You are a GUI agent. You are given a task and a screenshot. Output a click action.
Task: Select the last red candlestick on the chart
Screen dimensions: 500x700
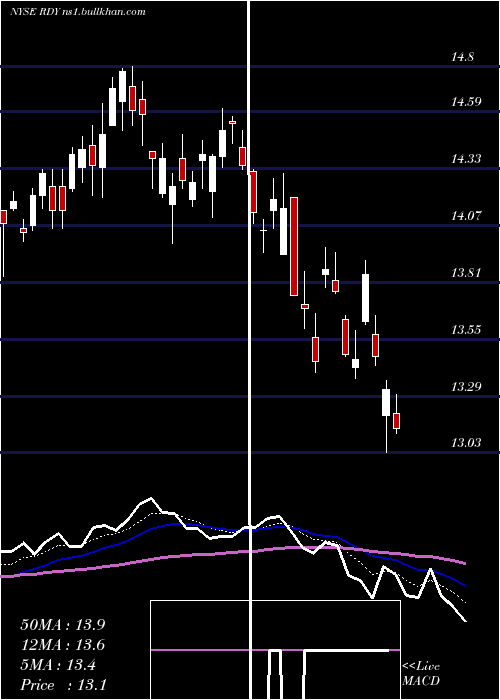tap(396, 421)
